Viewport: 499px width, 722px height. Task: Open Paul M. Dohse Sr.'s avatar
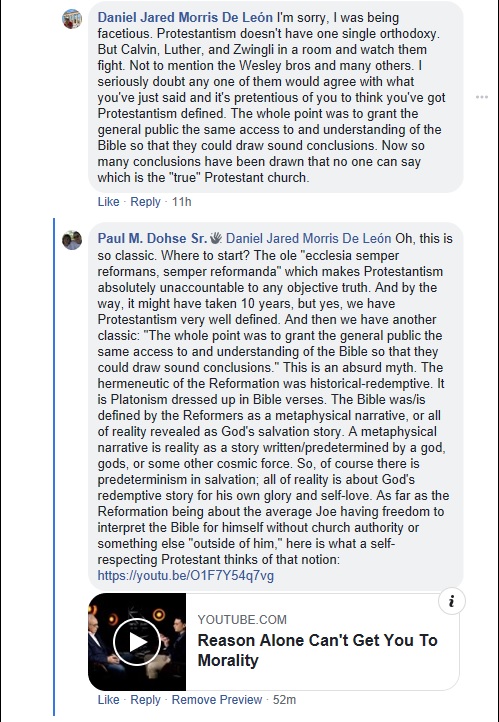(72, 240)
